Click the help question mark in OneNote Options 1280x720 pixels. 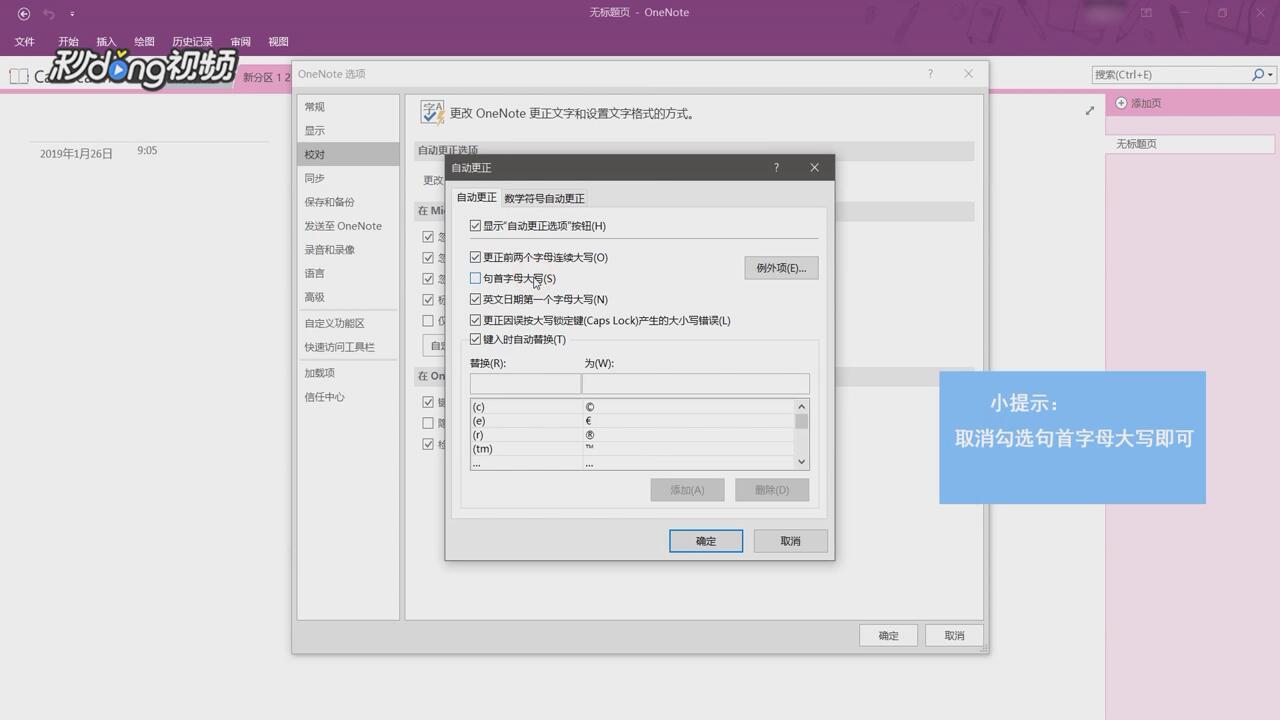(930, 74)
